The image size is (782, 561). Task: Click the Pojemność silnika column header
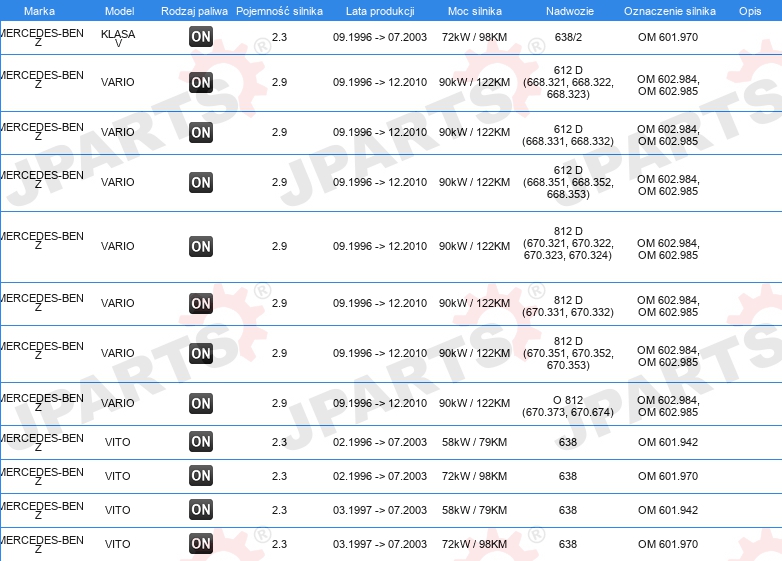pos(279,11)
